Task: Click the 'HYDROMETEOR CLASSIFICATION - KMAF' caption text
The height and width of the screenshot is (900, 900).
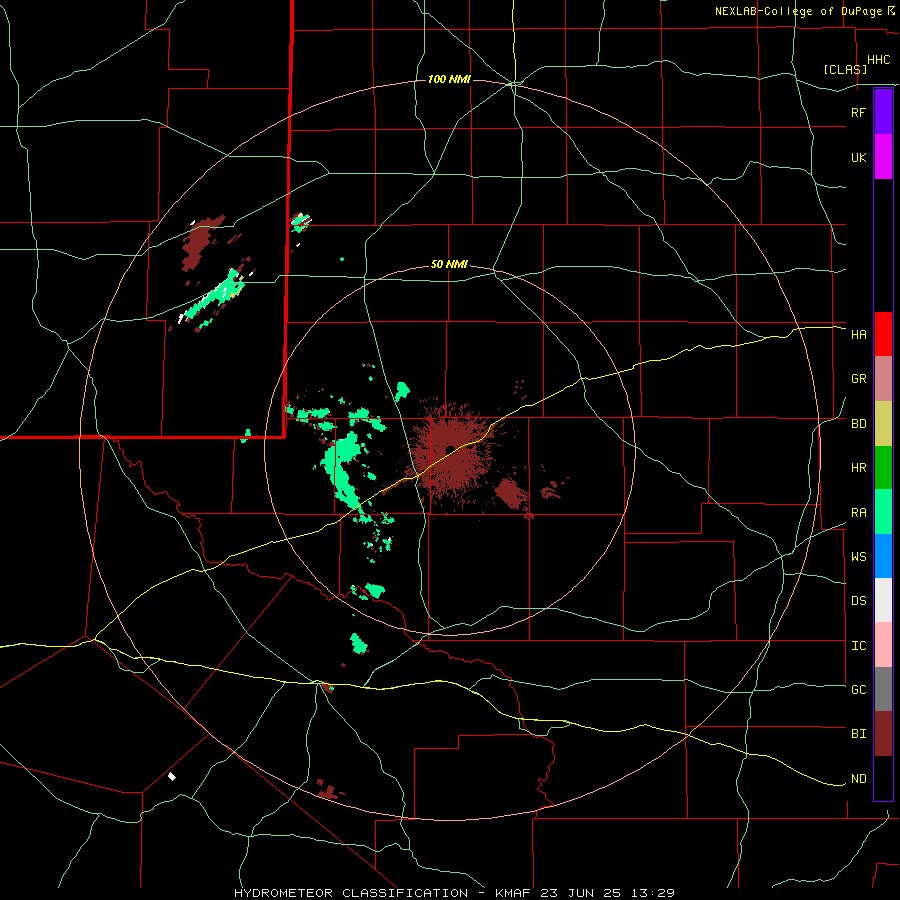Action: coord(378,893)
